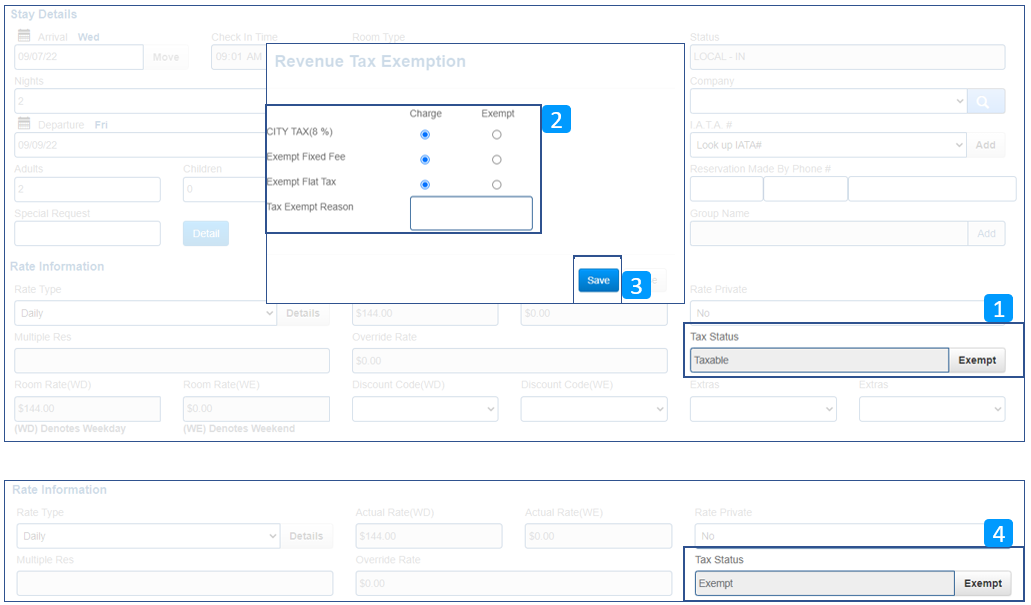Image resolution: width=1031 pixels, height=605 pixels.
Task: Select Exempt radio for CITY TAX(8 %)
Action: tap(497, 134)
